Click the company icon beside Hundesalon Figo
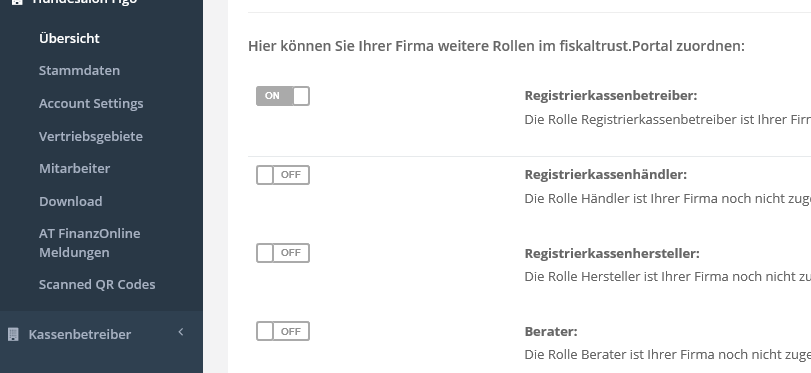 (17, 2)
